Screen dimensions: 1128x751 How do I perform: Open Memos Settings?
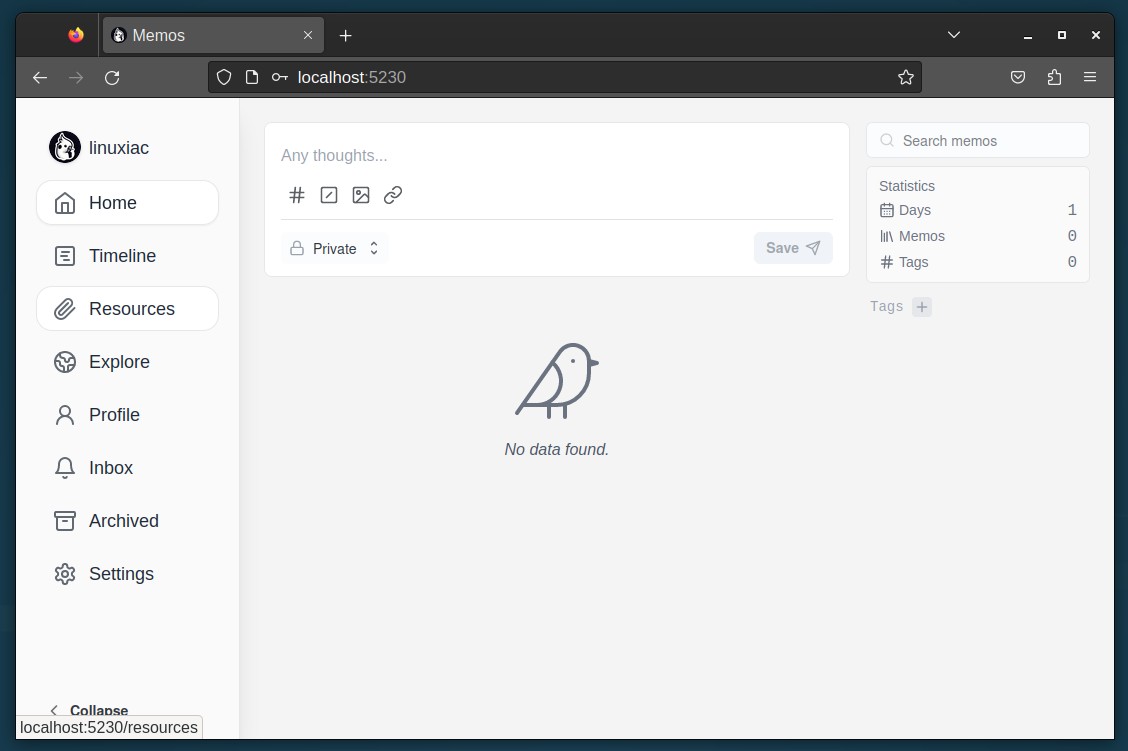(x=127, y=574)
